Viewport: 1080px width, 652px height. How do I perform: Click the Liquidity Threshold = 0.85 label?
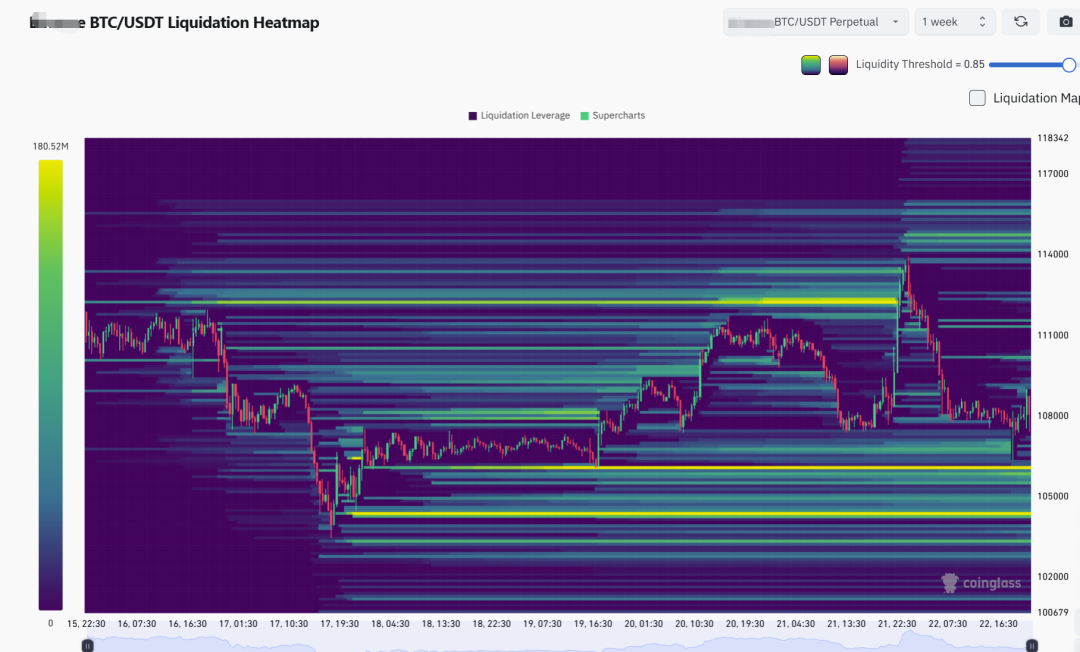tap(920, 65)
